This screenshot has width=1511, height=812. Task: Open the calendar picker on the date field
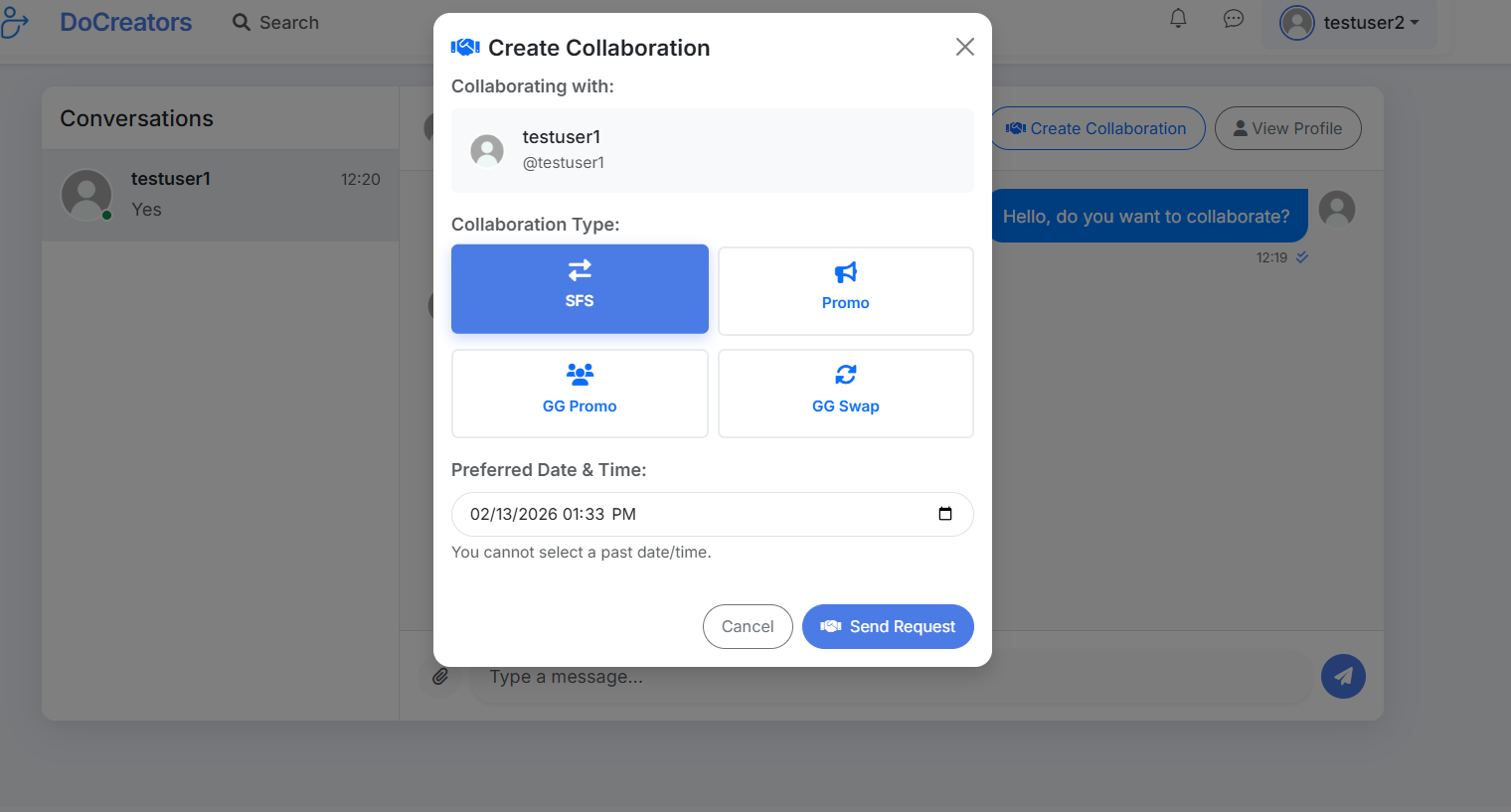click(945, 514)
